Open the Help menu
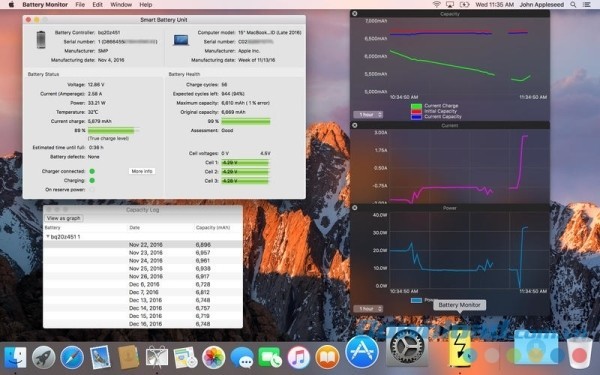The width and height of the screenshot is (600, 375). [145, 5]
